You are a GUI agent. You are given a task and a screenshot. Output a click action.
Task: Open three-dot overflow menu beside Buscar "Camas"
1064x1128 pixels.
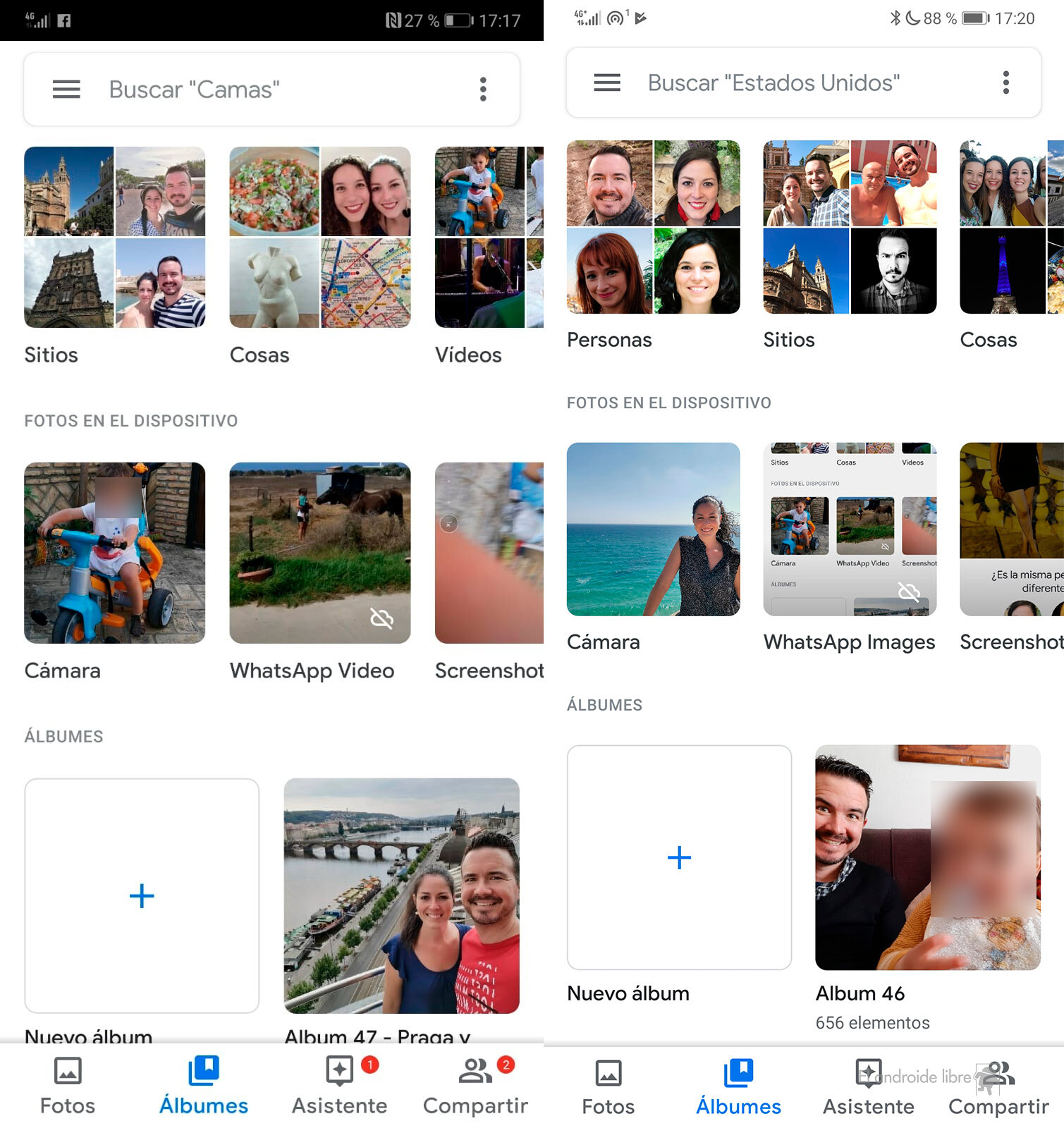(x=483, y=90)
